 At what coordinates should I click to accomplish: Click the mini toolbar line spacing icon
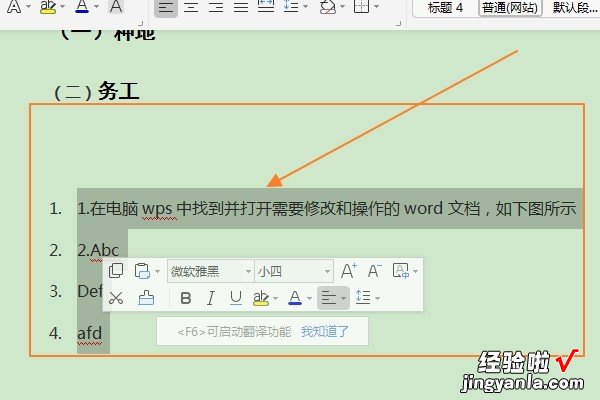tap(363, 297)
